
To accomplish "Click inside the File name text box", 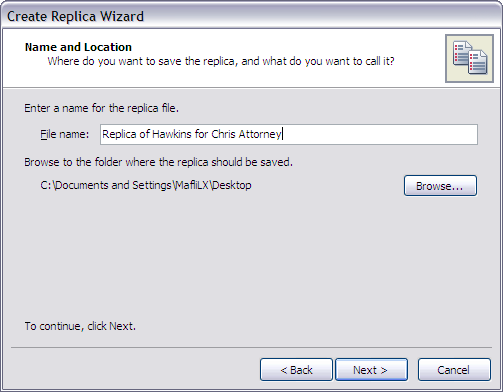I will click(289, 134).
